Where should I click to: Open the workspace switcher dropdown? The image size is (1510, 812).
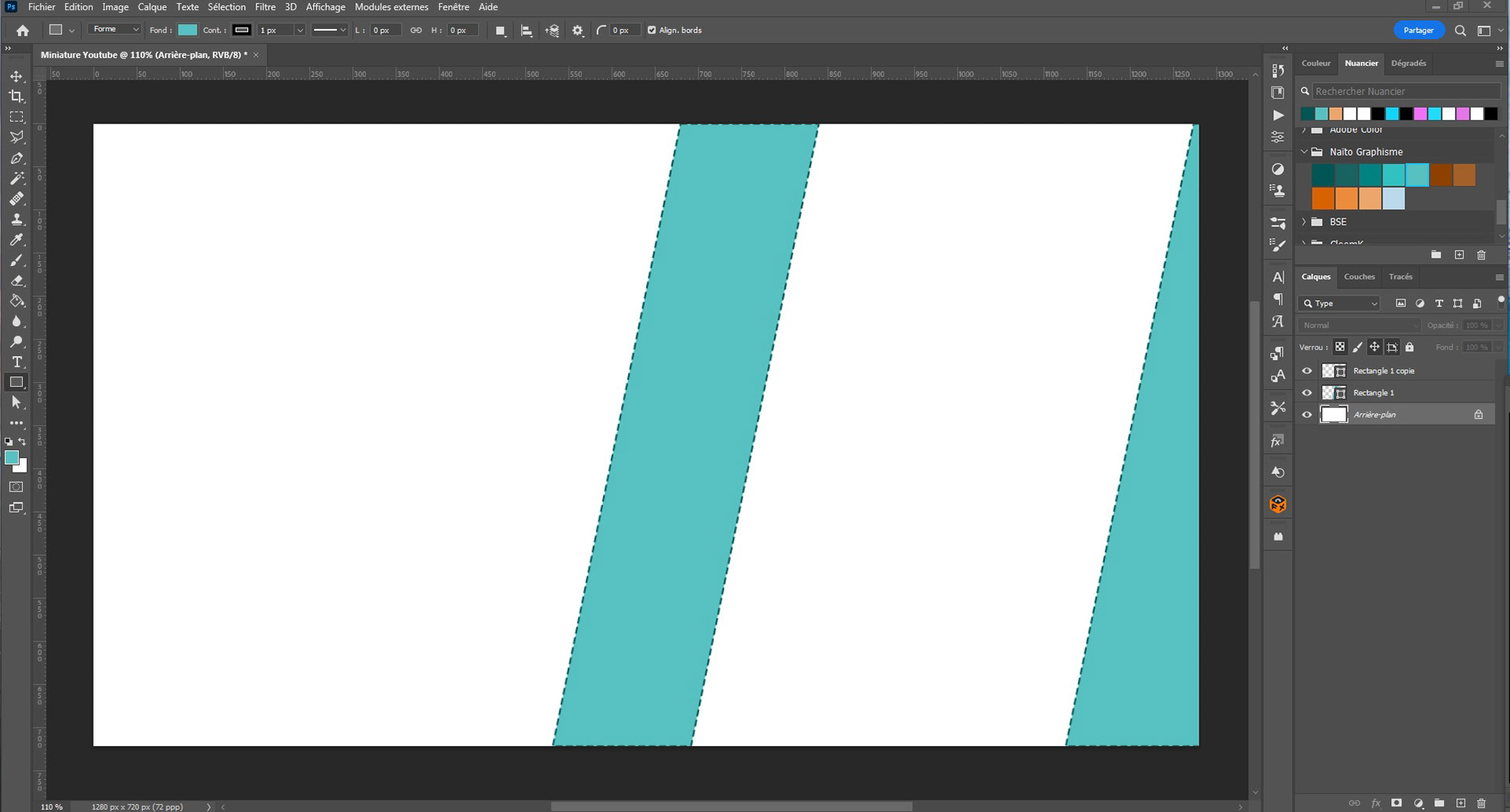click(1488, 31)
